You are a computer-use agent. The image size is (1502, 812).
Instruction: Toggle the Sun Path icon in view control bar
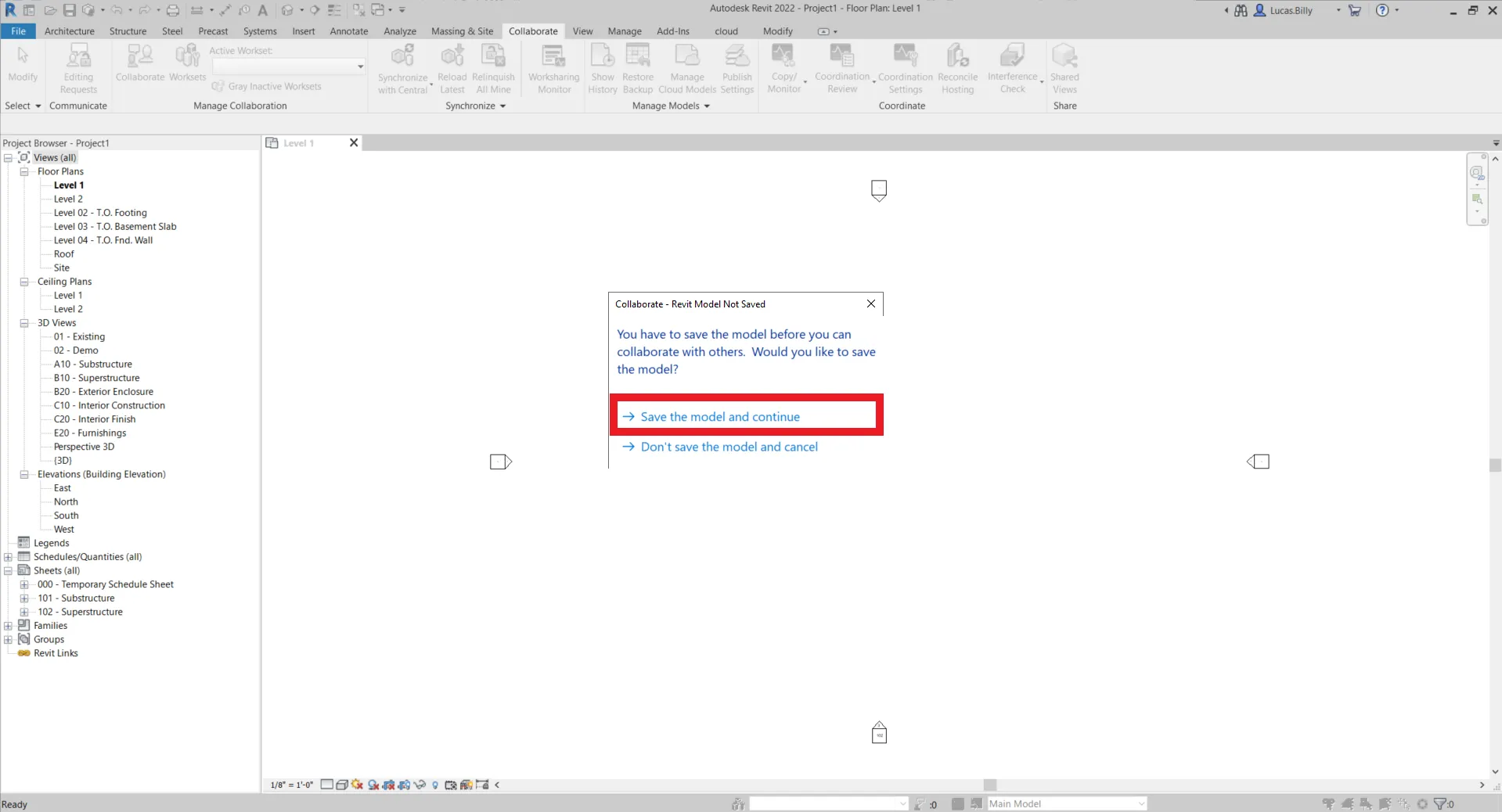(x=358, y=785)
